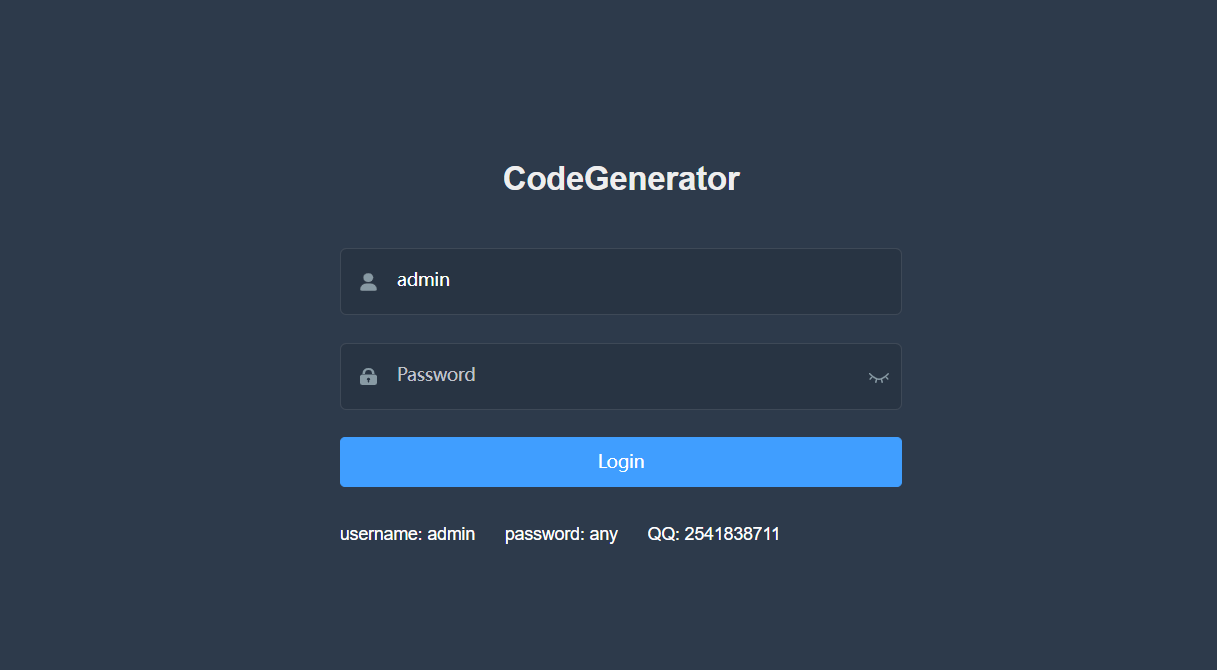Screen dimensions: 1217x670
Task: Click the eye icon at the password field's right edge
Action: click(878, 377)
